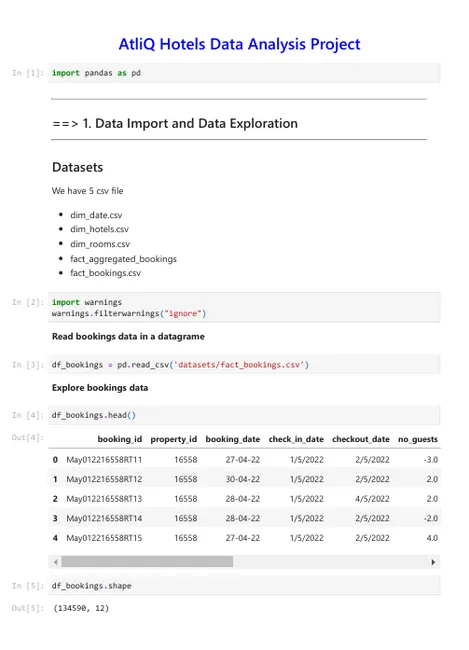This screenshot has height=650, width=469.
Task: Click the Datasets heading
Action: [78, 167]
